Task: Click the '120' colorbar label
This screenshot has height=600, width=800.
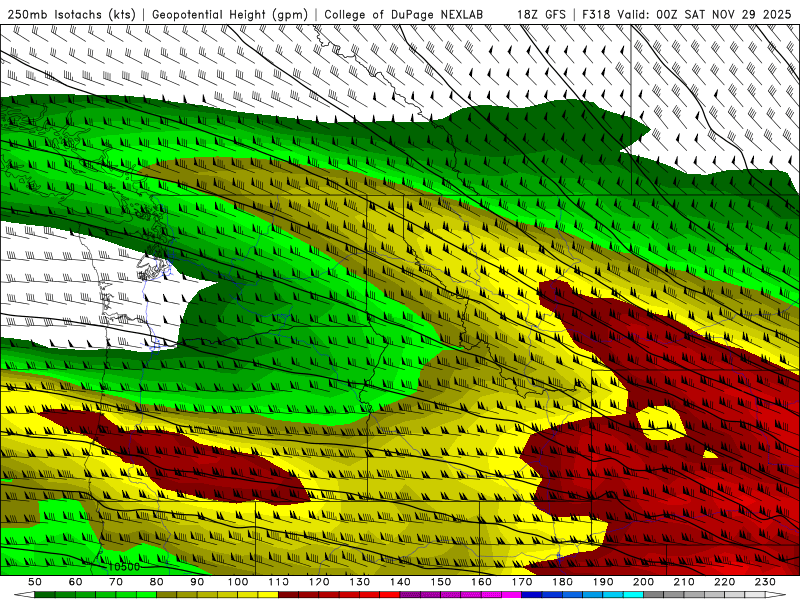Action: click(x=319, y=582)
